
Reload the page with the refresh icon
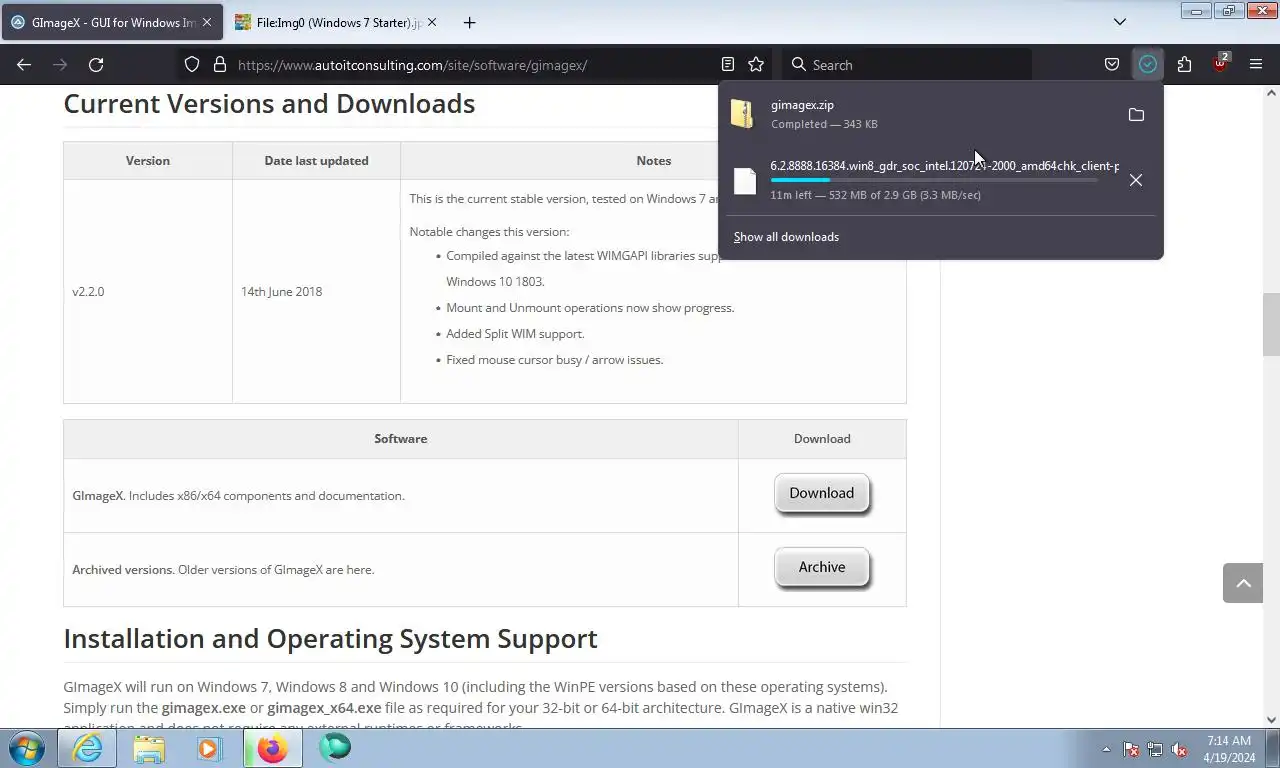(96, 64)
